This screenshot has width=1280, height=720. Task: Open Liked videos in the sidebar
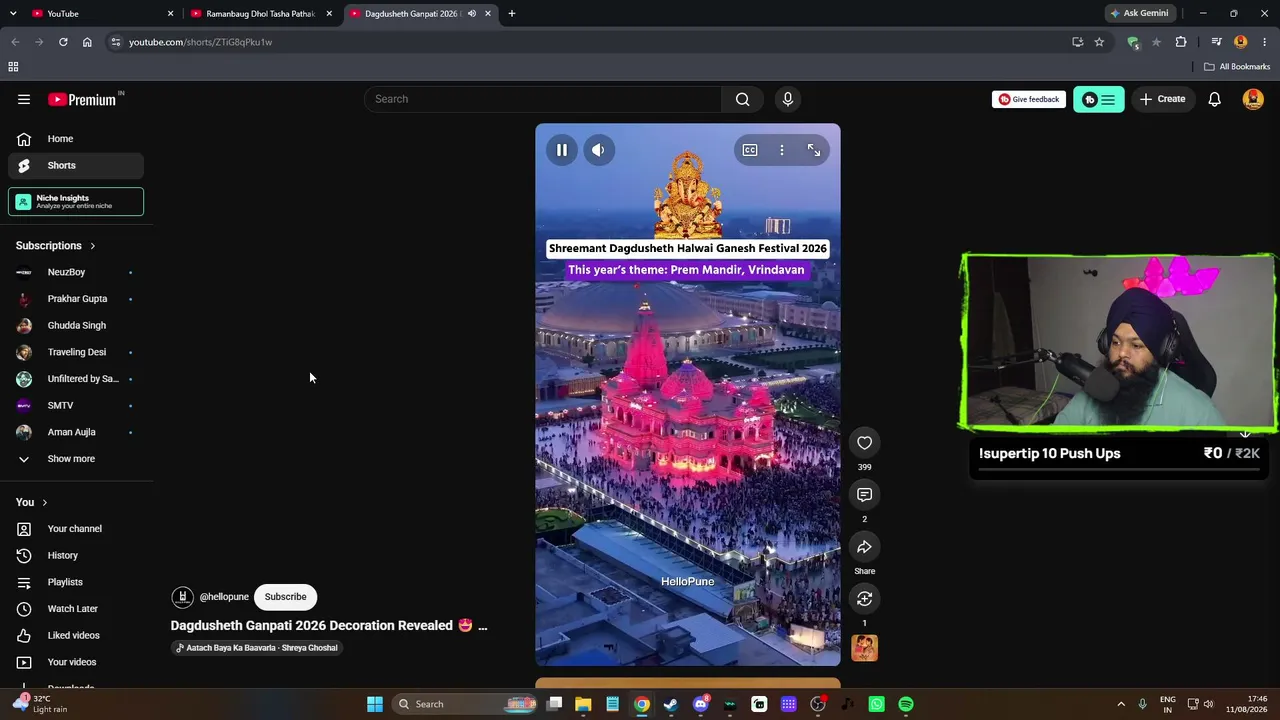point(76,635)
